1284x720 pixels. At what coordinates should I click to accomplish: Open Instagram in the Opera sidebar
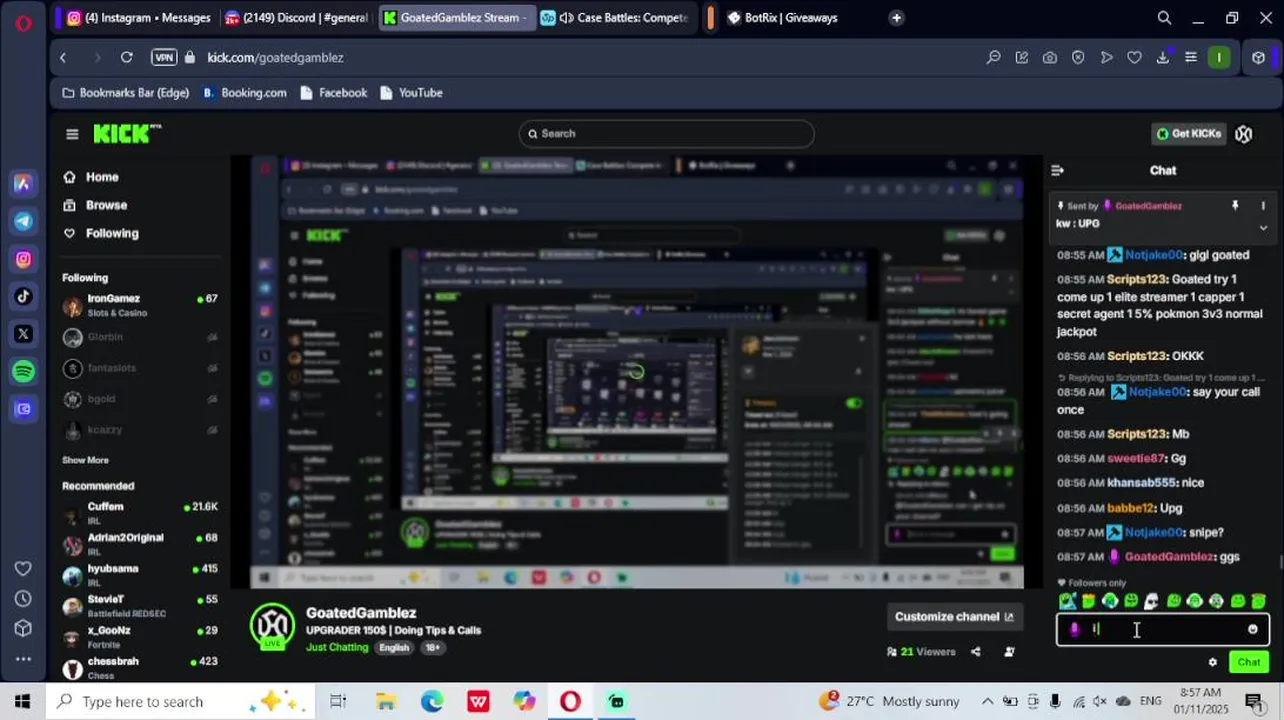coord(23,259)
